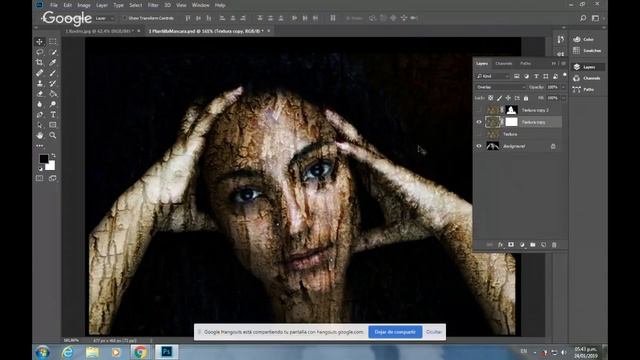Select the Path Selection tool
The width and height of the screenshot is (640, 360).
40,125
